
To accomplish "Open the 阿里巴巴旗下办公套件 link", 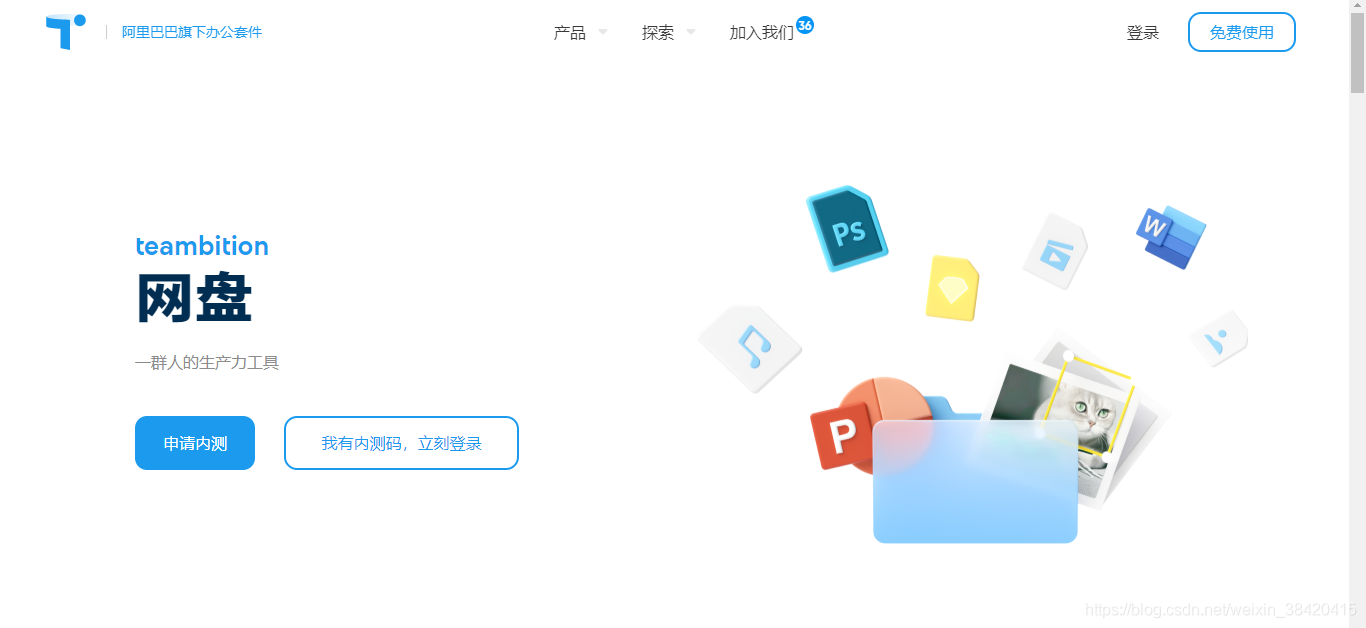I will pyautogui.click(x=192, y=32).
